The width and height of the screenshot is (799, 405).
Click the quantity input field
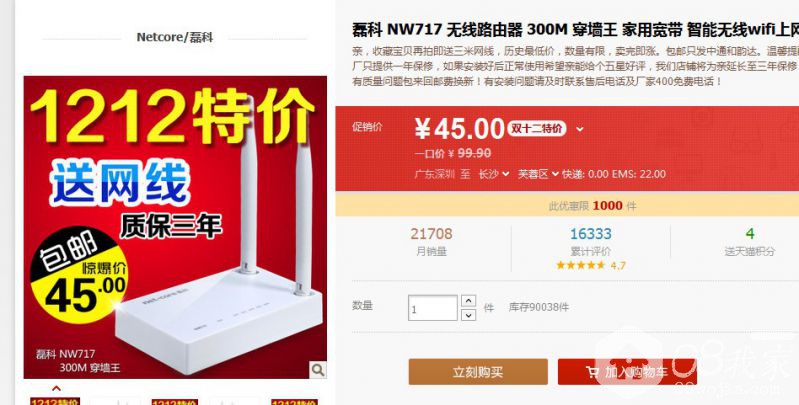433,308
